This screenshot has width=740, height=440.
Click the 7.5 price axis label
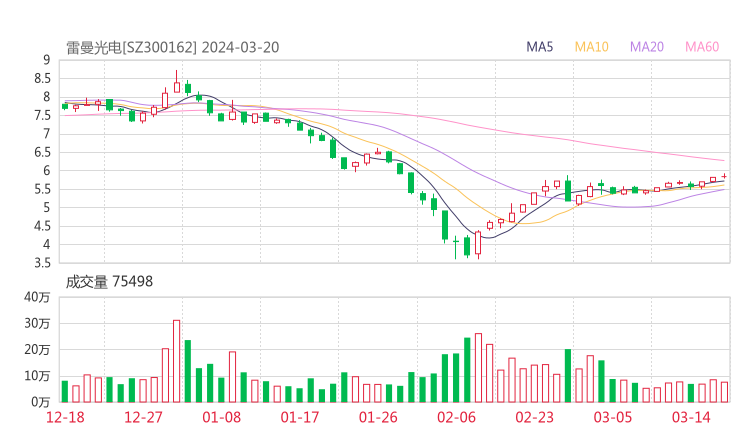coord(42,115)
